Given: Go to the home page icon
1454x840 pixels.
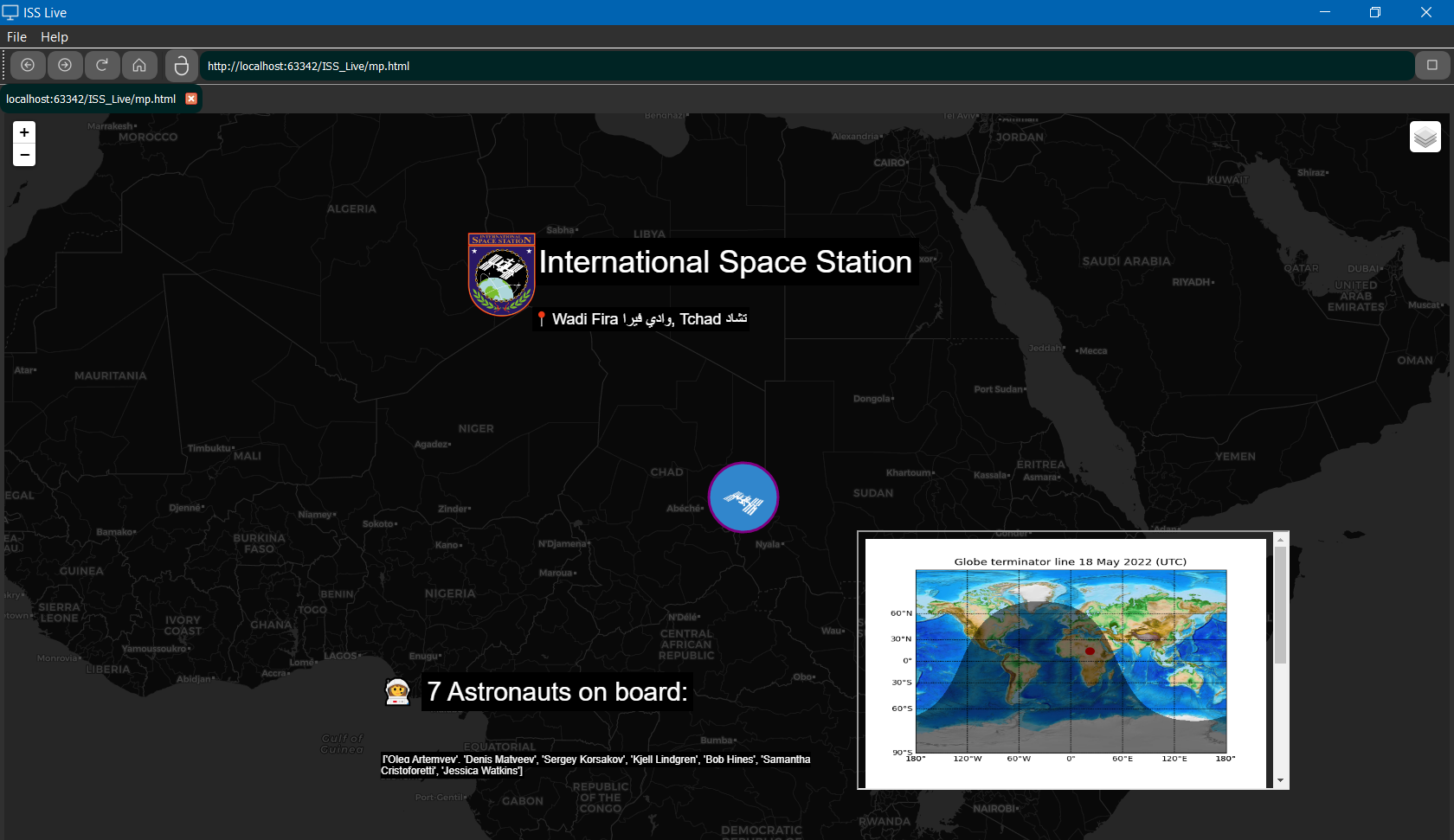Looking at the screenshot, I should tap(139, 65).
